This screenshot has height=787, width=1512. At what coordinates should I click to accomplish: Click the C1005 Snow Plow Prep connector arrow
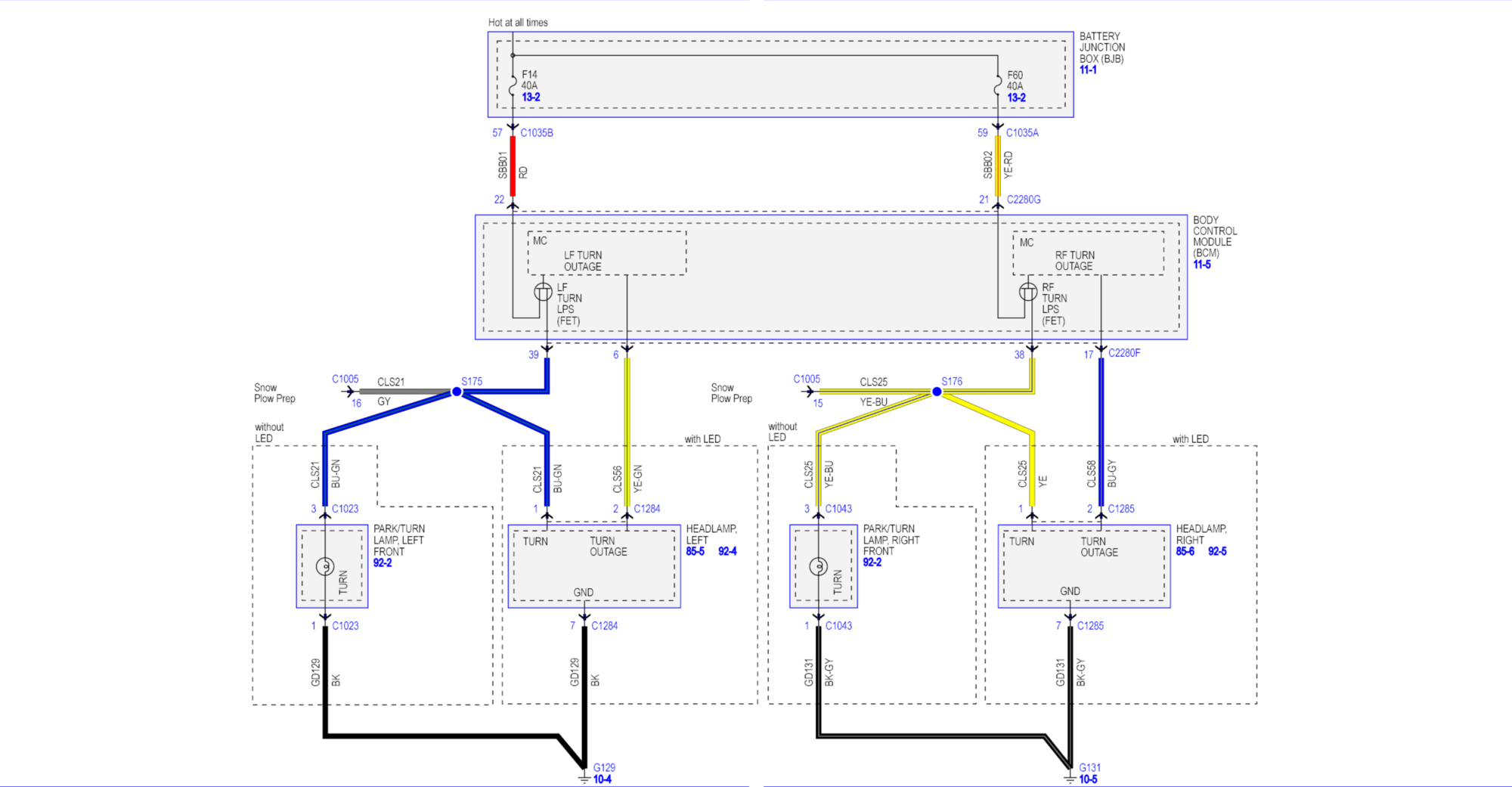coord(349,391)
